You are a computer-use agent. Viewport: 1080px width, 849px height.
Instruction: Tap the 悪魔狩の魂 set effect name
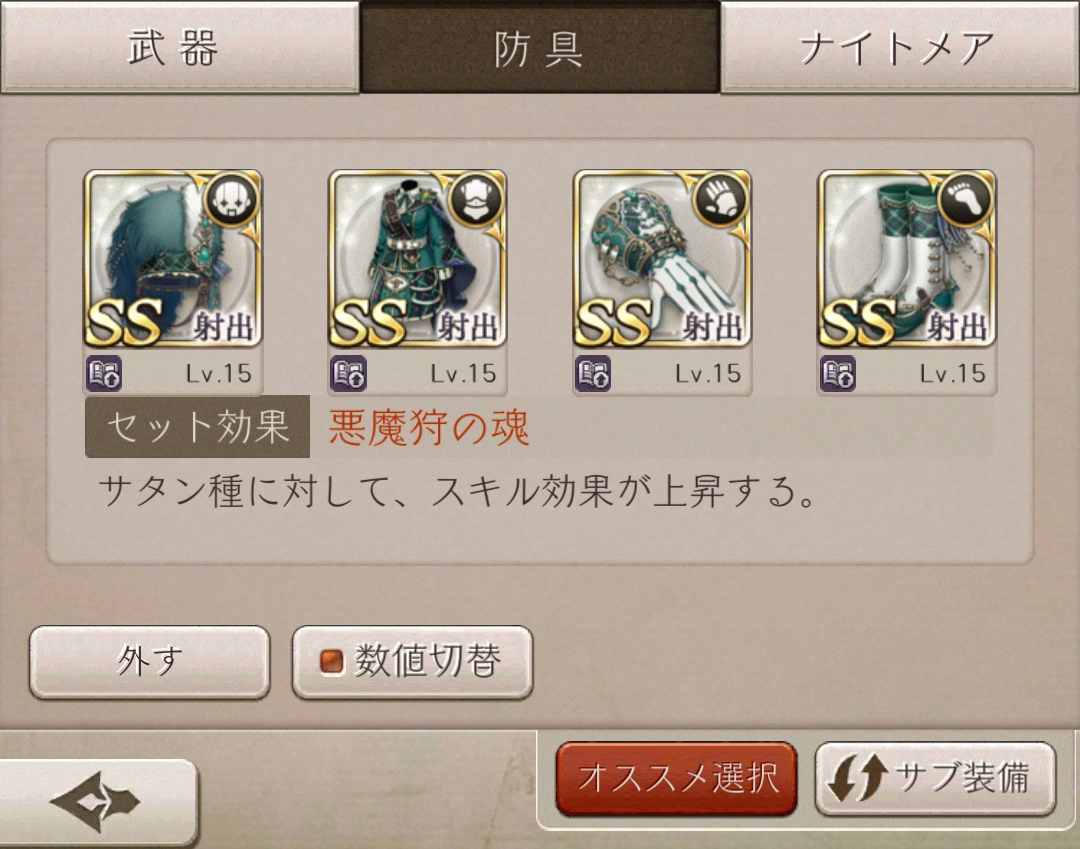pyautogui.click(x=428, y=427)
